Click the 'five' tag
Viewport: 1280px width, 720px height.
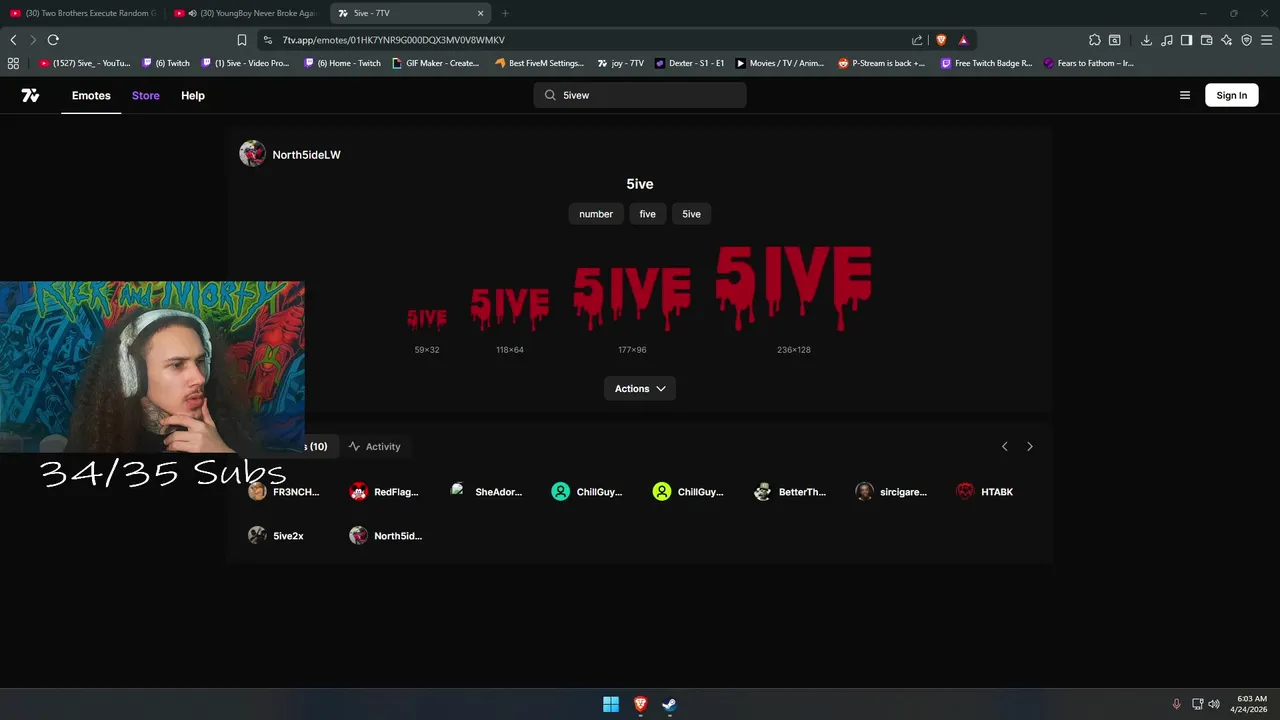pyautogui.click(x=648, y=214)
